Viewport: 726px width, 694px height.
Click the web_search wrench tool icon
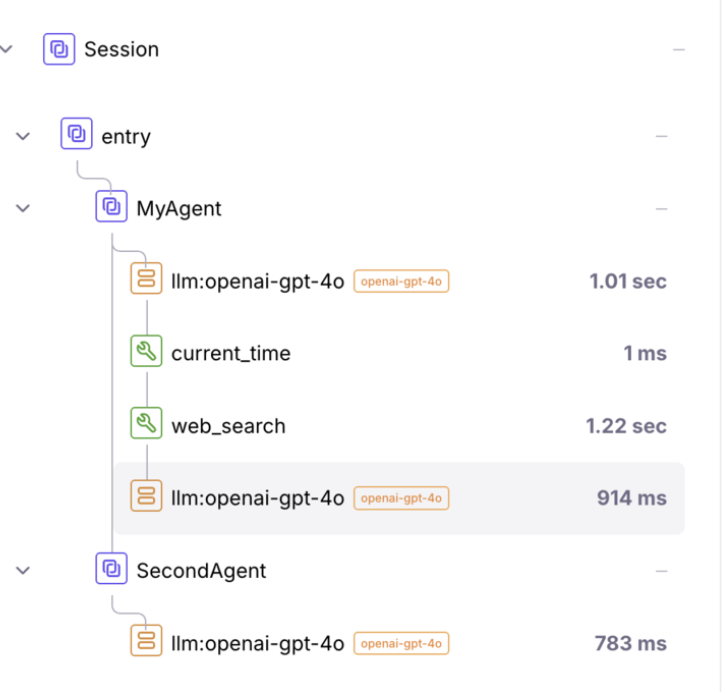tap(146, 425)
